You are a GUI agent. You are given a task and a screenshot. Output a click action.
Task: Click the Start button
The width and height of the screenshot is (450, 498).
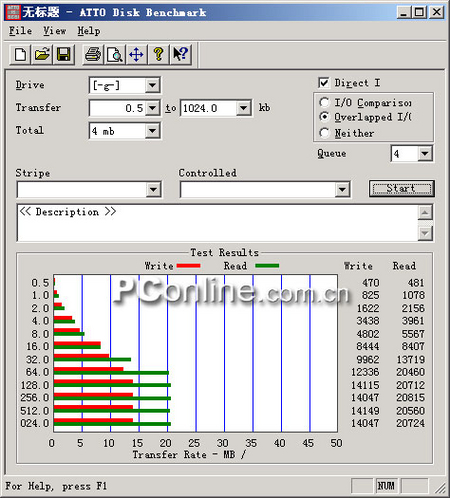point(402,189)
